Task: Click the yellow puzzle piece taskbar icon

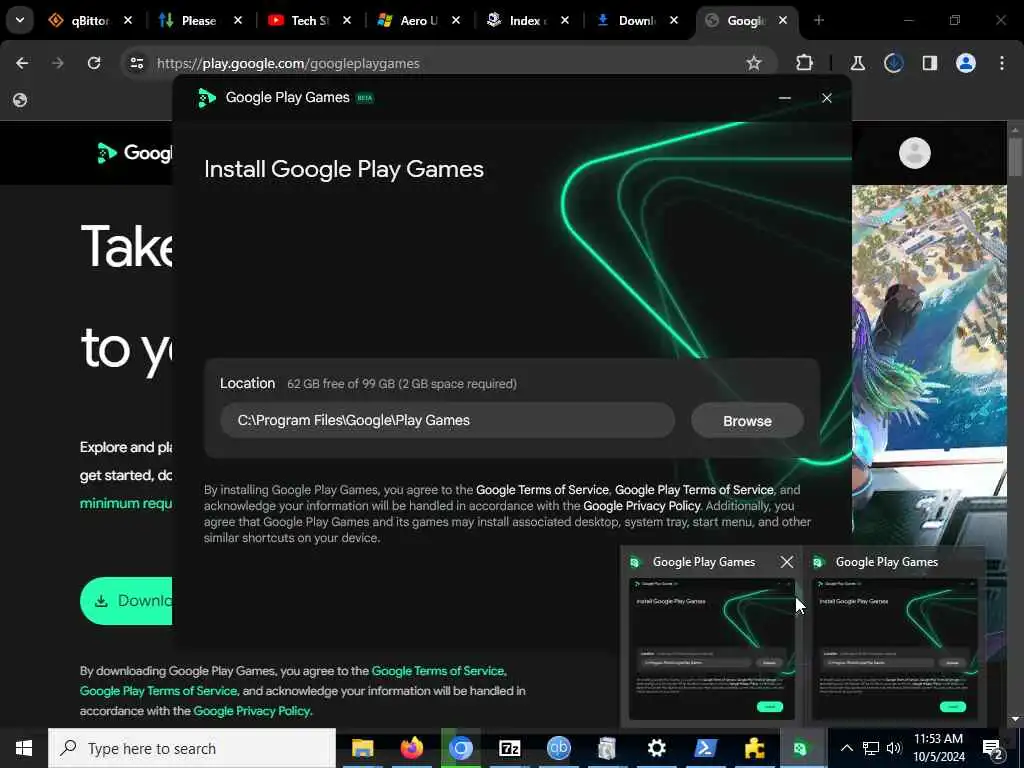Action: tap(754, 748)
